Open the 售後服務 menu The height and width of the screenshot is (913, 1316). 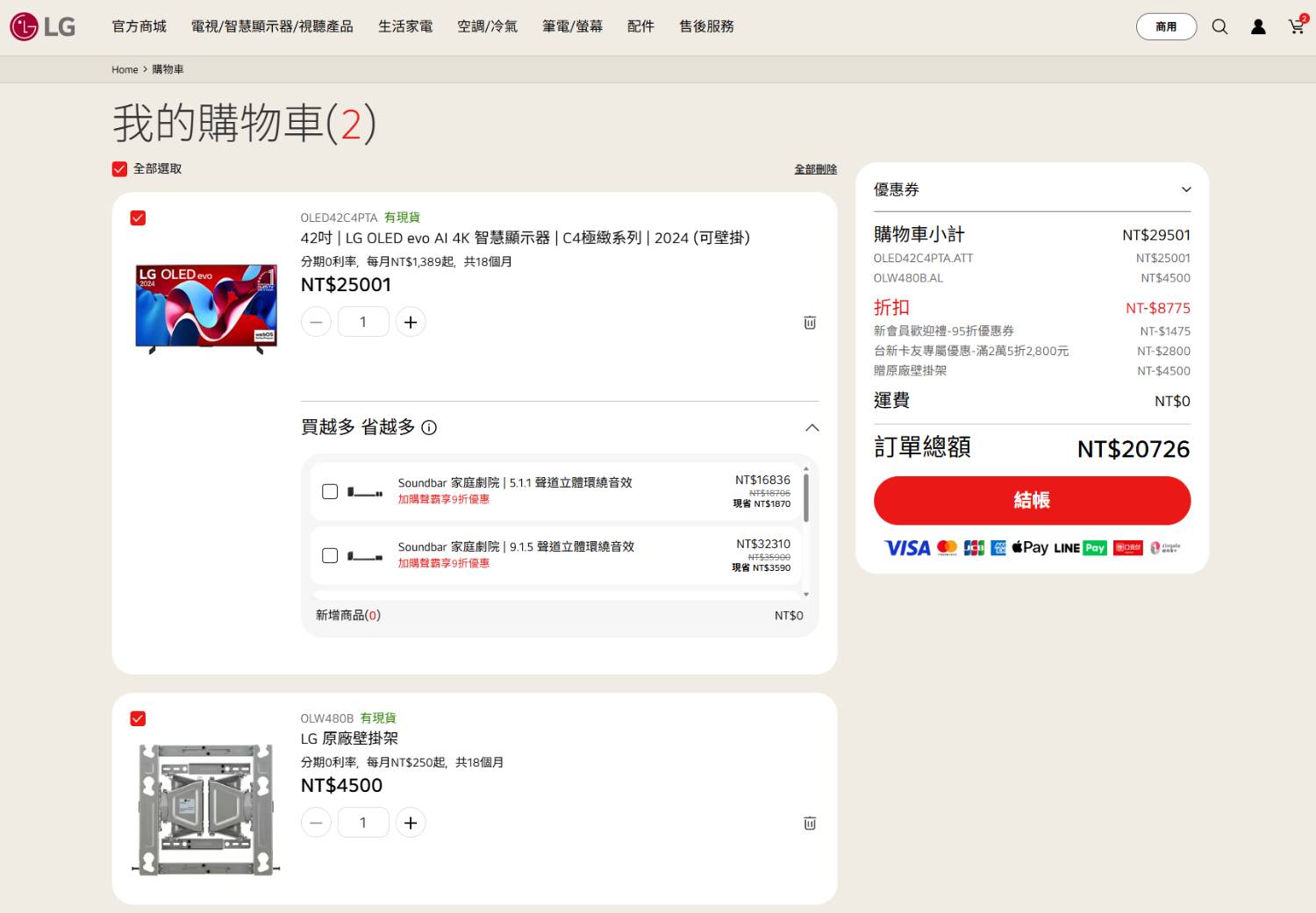(x=706, y=26)
